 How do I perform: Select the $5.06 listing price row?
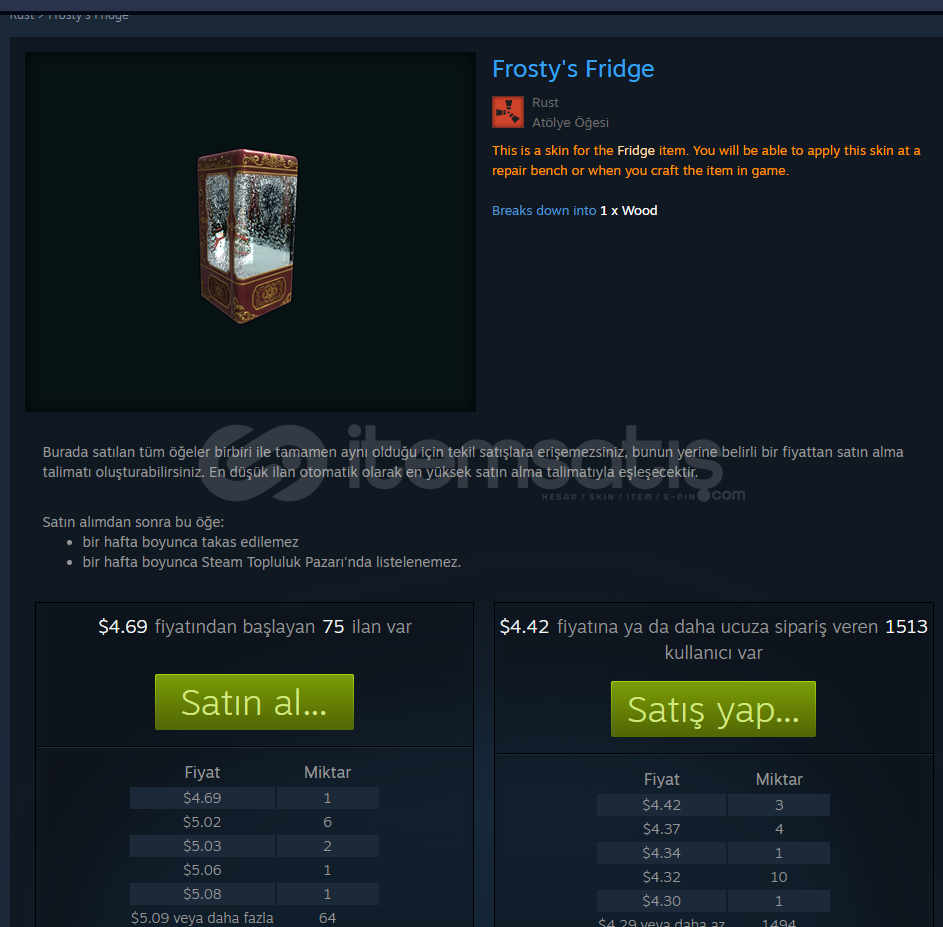point(254,870)
